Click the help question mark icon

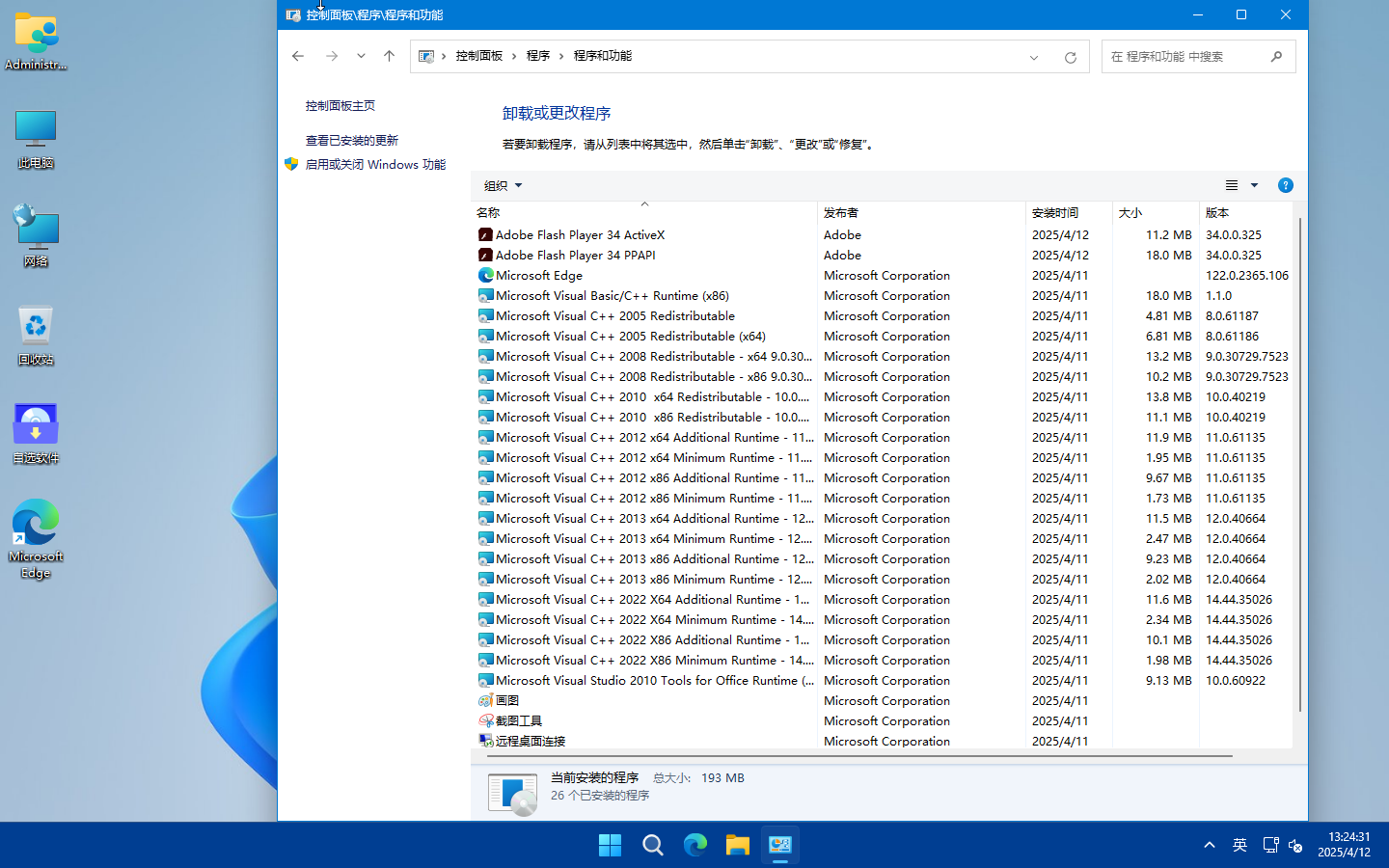pyautogui.click(x=1285, y=185)
